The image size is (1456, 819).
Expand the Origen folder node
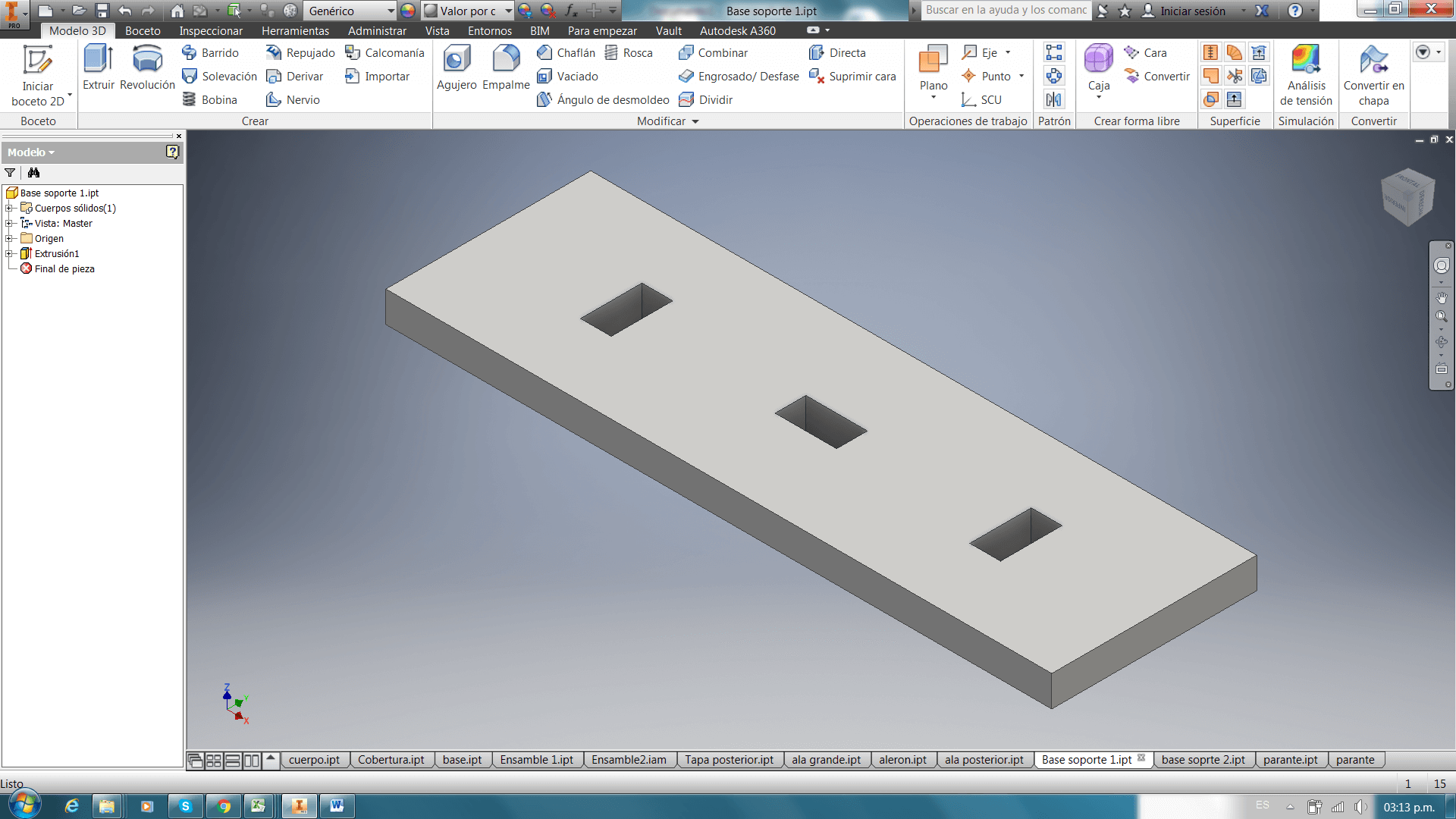[x=9, y=238]
